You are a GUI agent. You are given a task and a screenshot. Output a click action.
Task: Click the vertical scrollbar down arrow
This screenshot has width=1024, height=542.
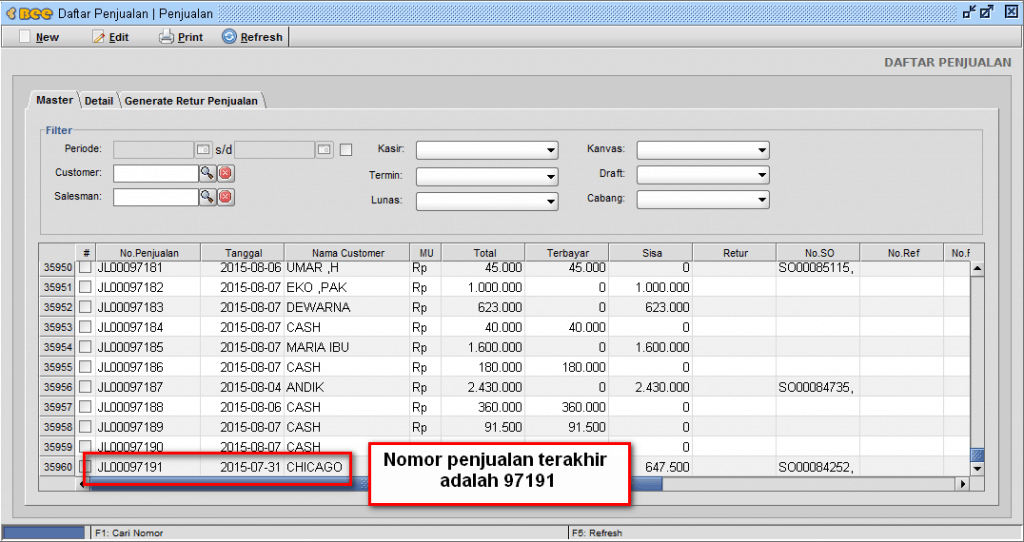pyautogui.click(x=977, y=468)
